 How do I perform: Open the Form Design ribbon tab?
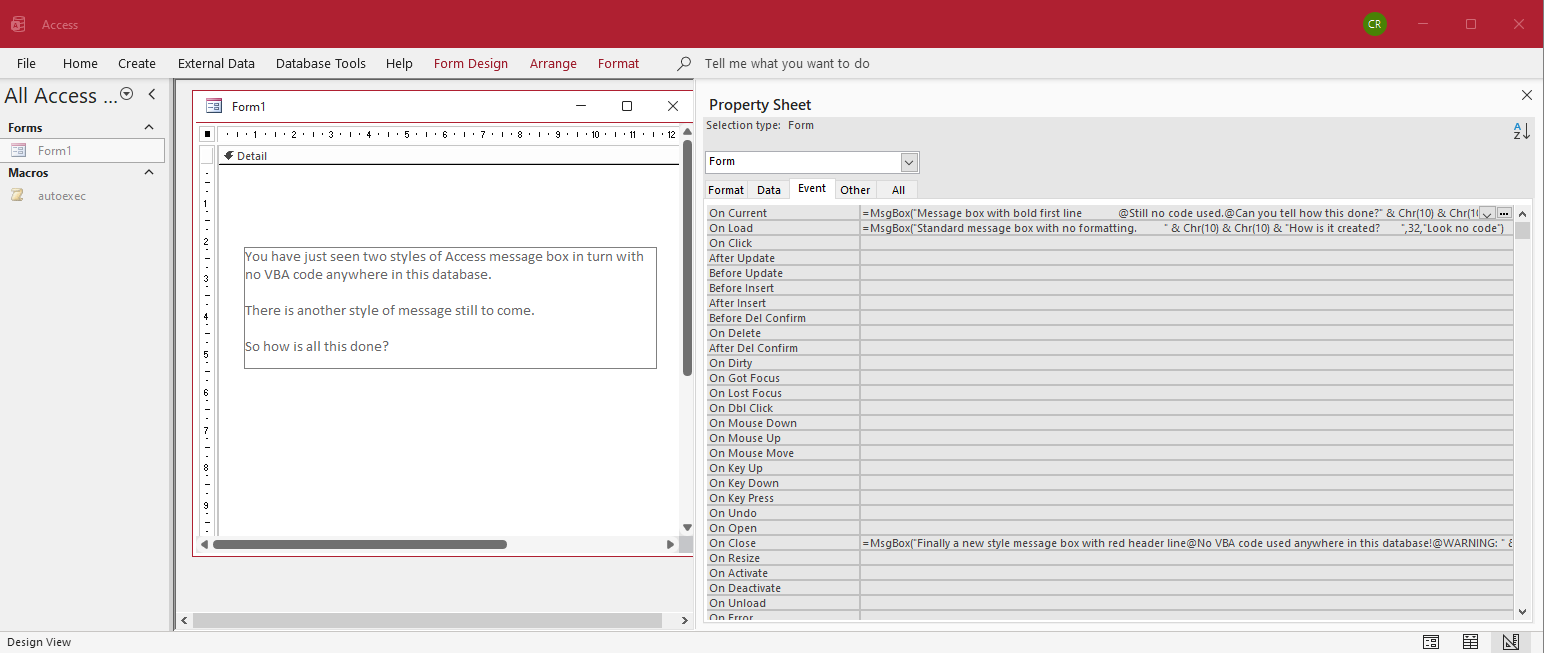coord(470,63)
